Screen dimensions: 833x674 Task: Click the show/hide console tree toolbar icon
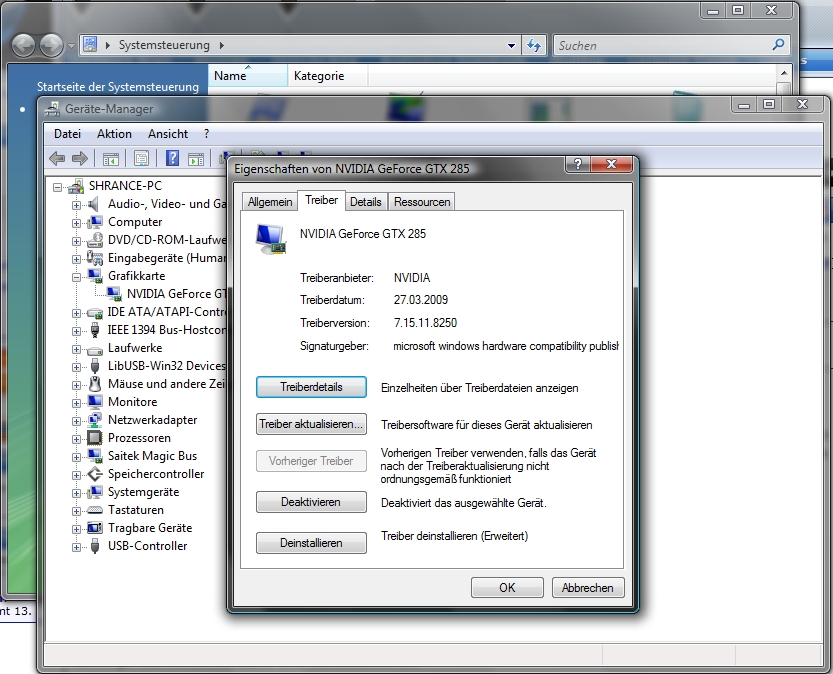[x=111, y=158]
